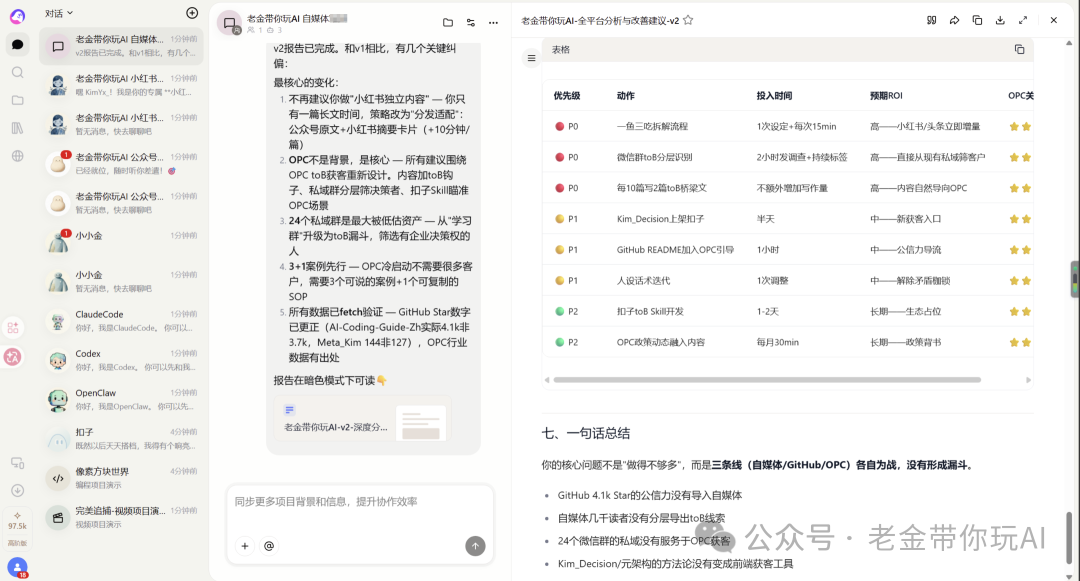This screenshot has height=581, width=1080.
Task: Open the search icon in sidebar
Action: pos(17,72)
